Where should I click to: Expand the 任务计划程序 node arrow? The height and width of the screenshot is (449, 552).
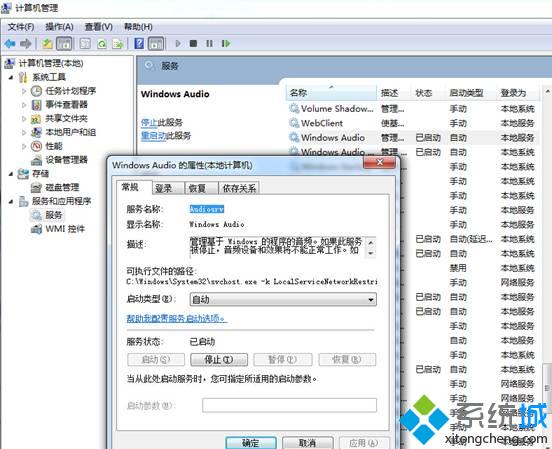[x=24, y=91]
